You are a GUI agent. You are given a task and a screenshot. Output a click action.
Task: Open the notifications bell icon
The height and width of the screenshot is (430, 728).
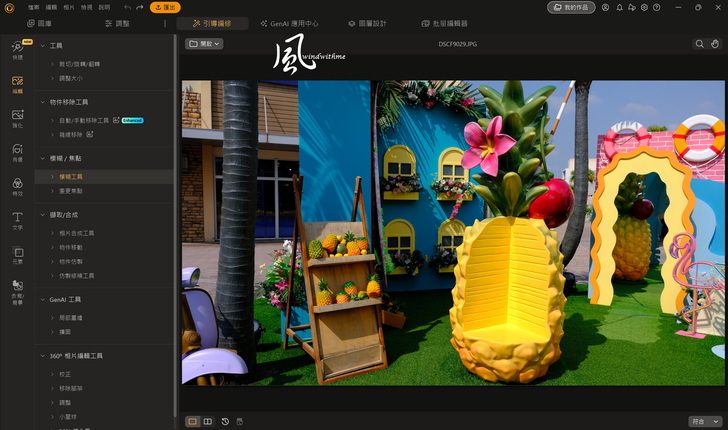coord(619,7)
